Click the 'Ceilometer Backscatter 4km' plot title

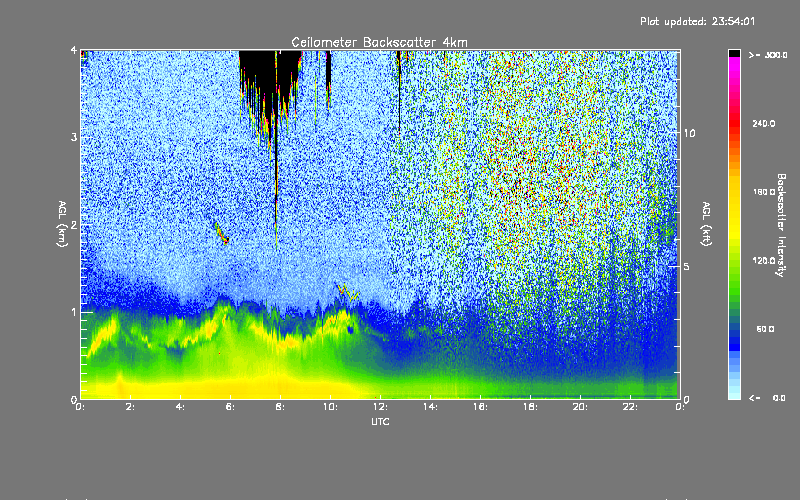379,42
